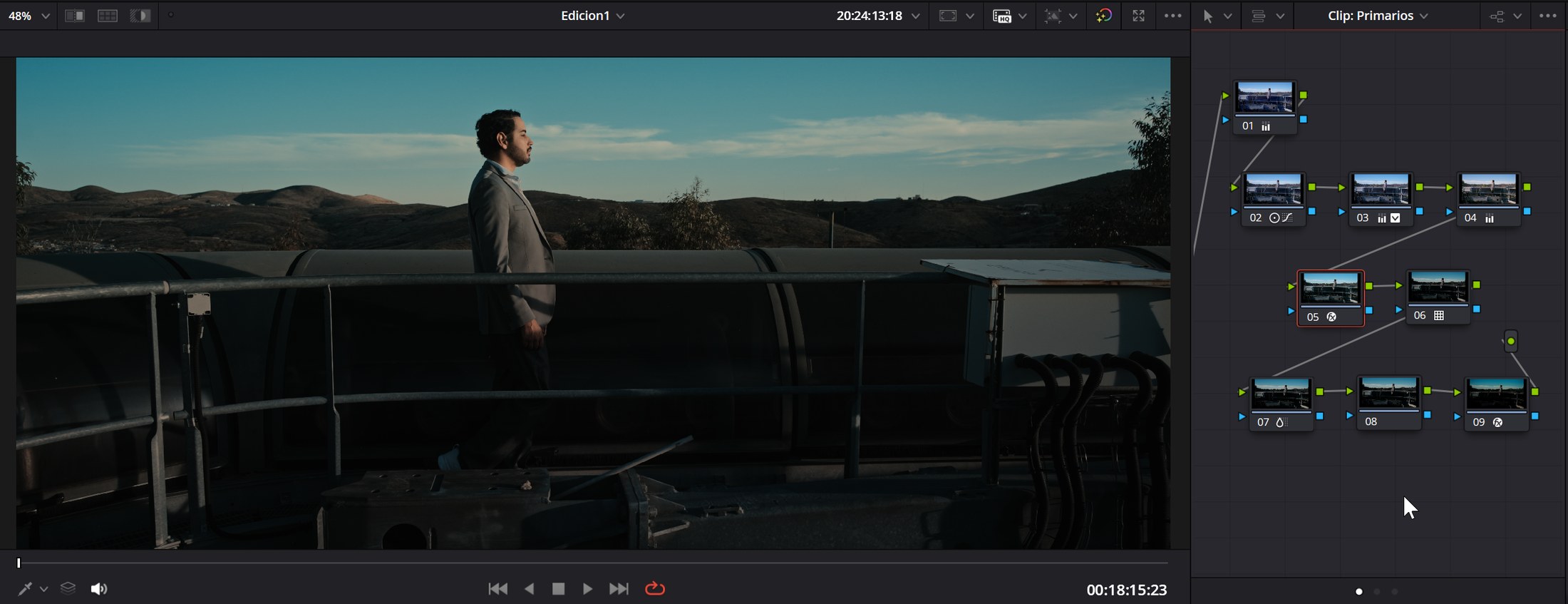Open the 20:24:13:18 timecode dropdown
This screenshot has height=604, width=1568.
click(915, 16)
